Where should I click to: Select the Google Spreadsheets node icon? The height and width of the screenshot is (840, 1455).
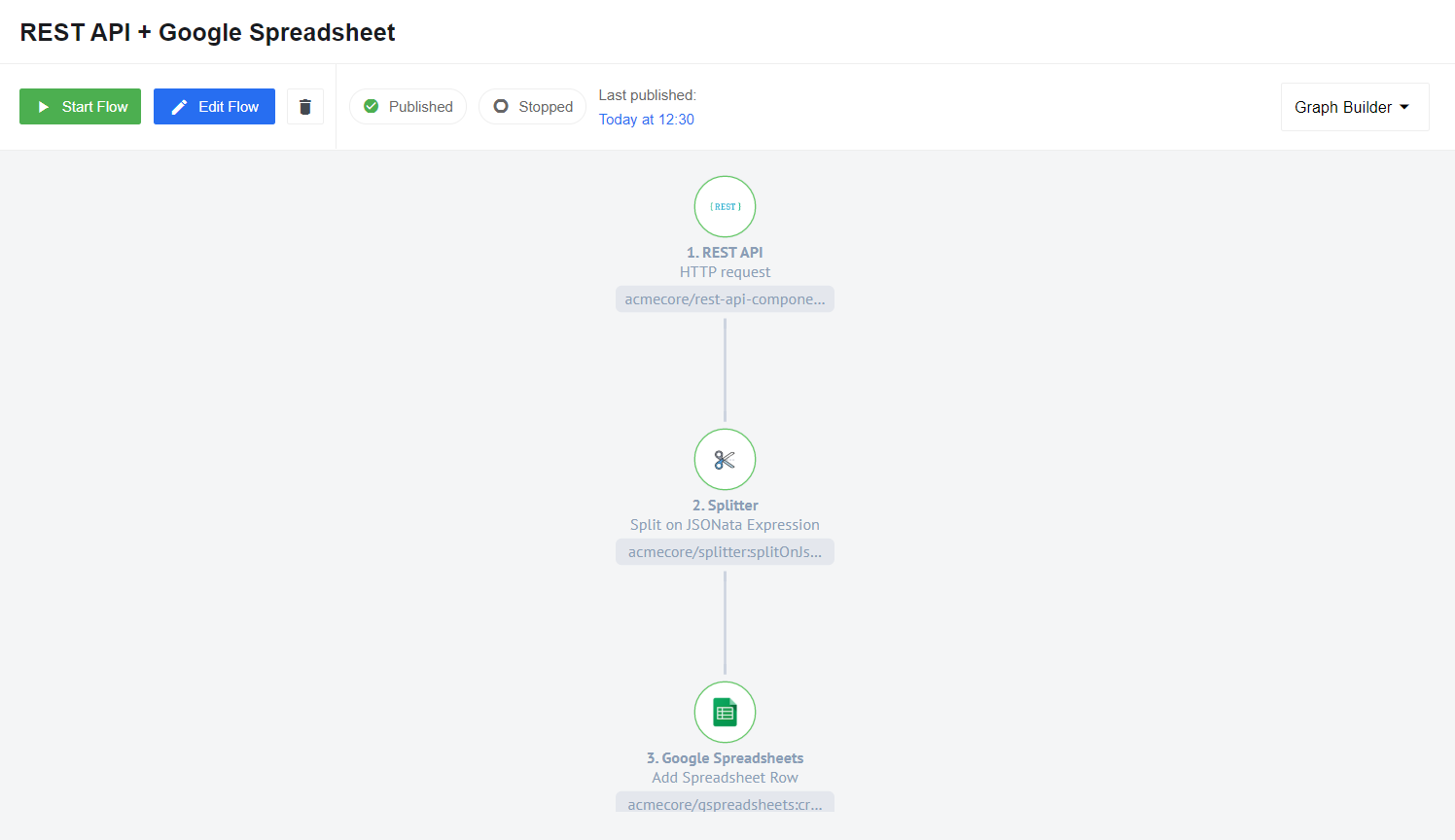pos(725,712)
